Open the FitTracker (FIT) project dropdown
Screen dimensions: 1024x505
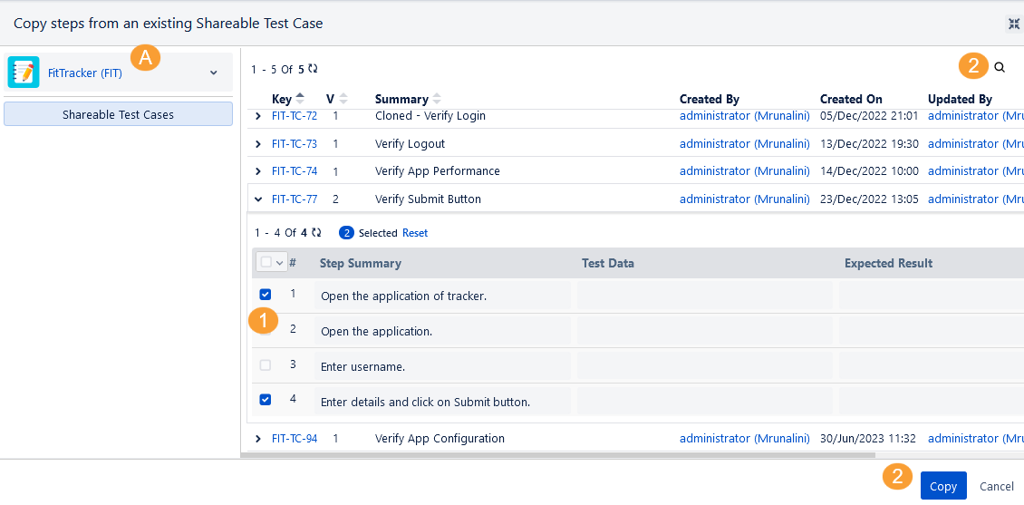pos(118,73)
